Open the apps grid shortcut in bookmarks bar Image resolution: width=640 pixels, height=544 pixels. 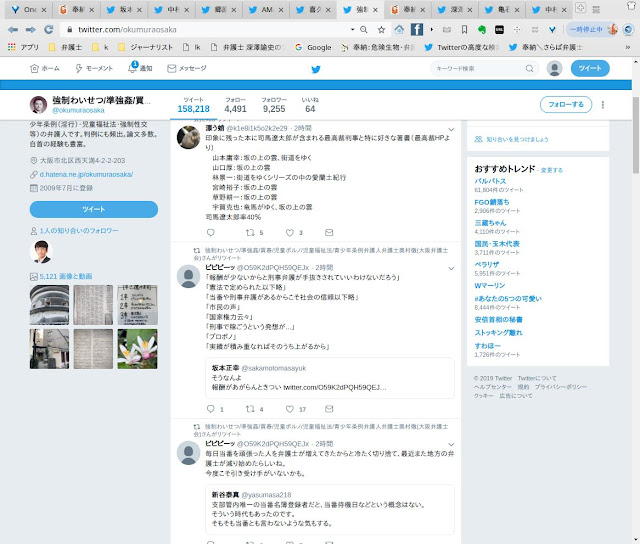tap(12, 47)
